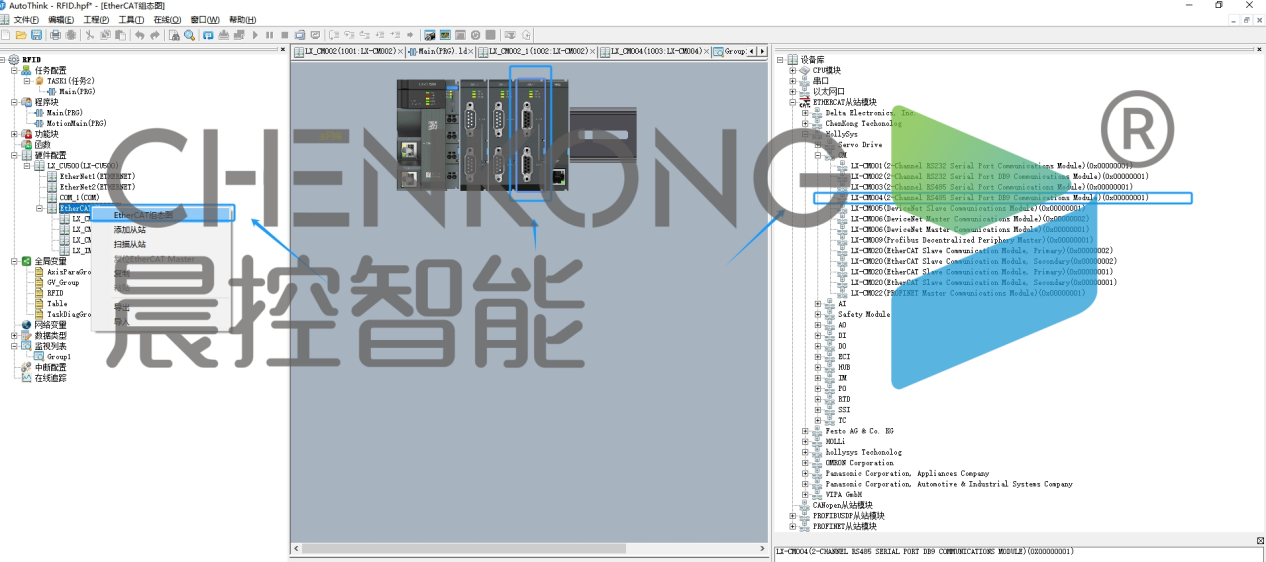Image resolution: width=1266 pixels, height=562 pixels.
Task: Select LX-CM004 RS485 DB9 module
Action: [x=1000, y=198]
